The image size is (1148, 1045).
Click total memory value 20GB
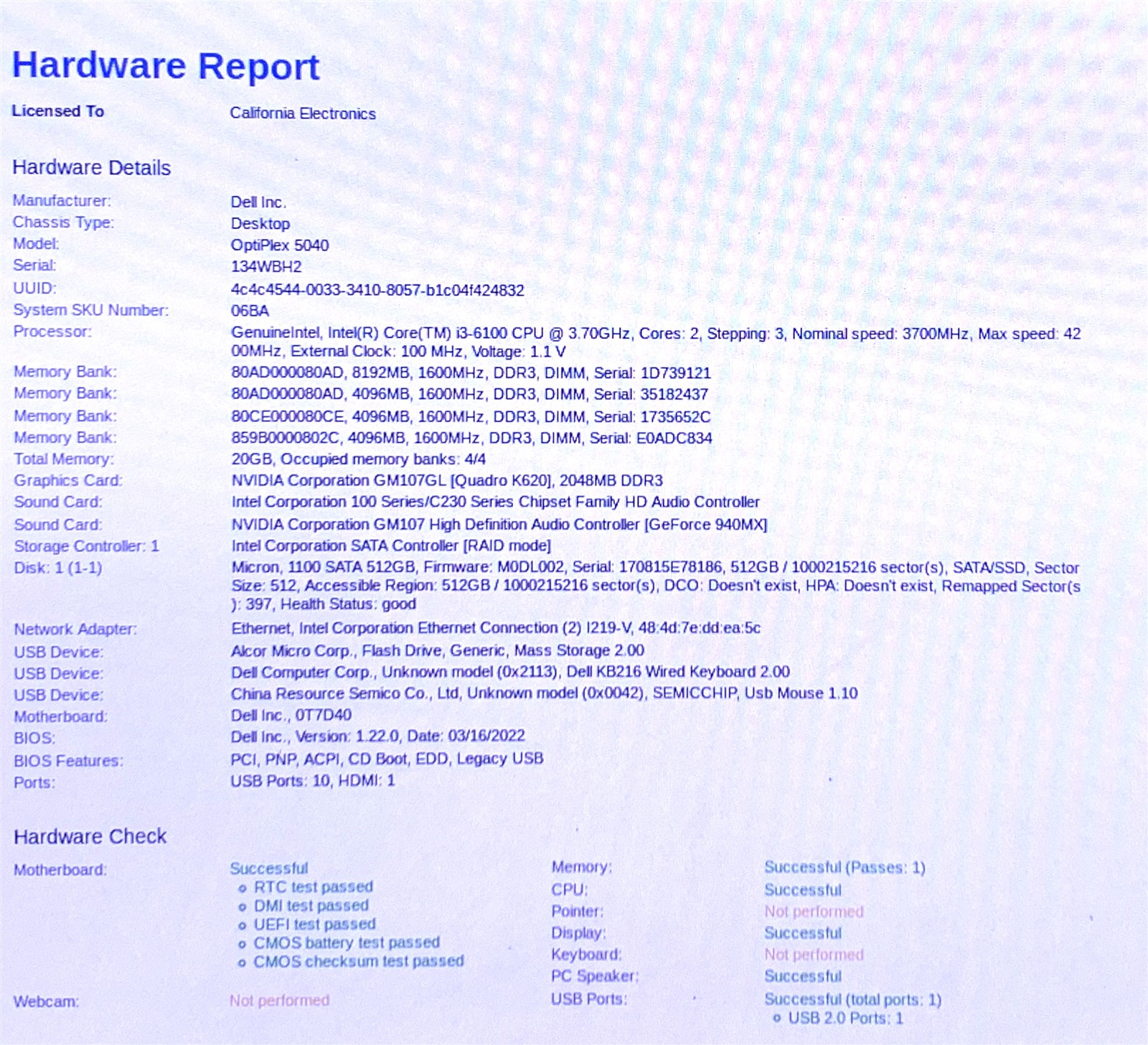click(358, 459)
